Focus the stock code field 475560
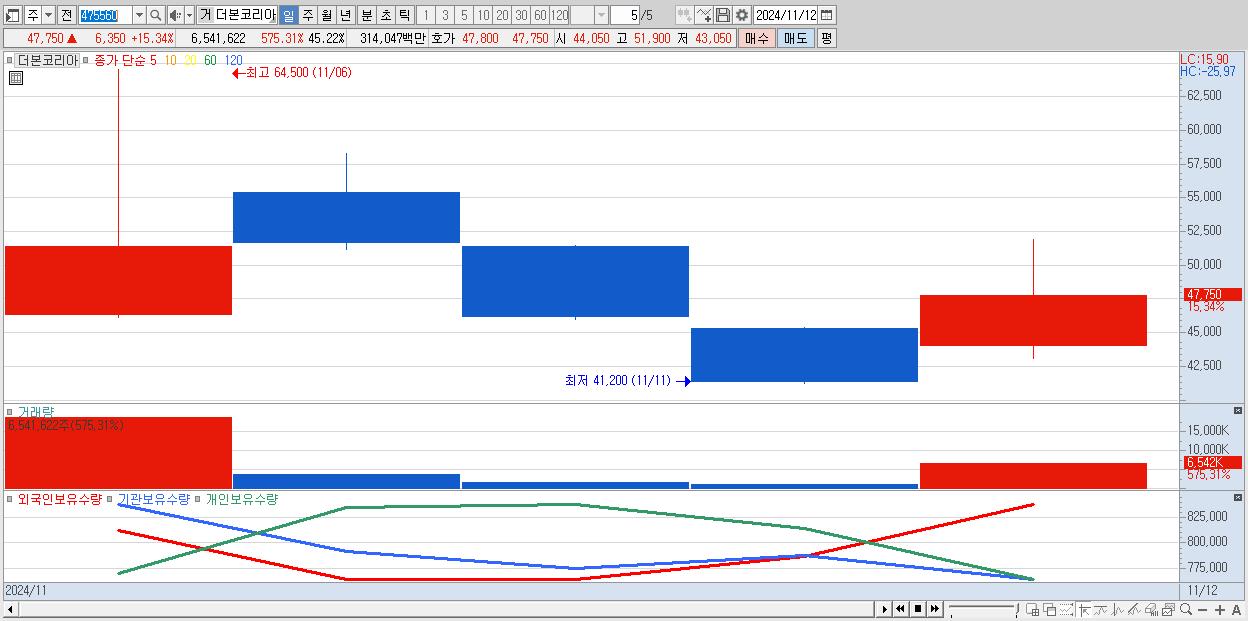The image size is (1248, 621). (104, 15)
